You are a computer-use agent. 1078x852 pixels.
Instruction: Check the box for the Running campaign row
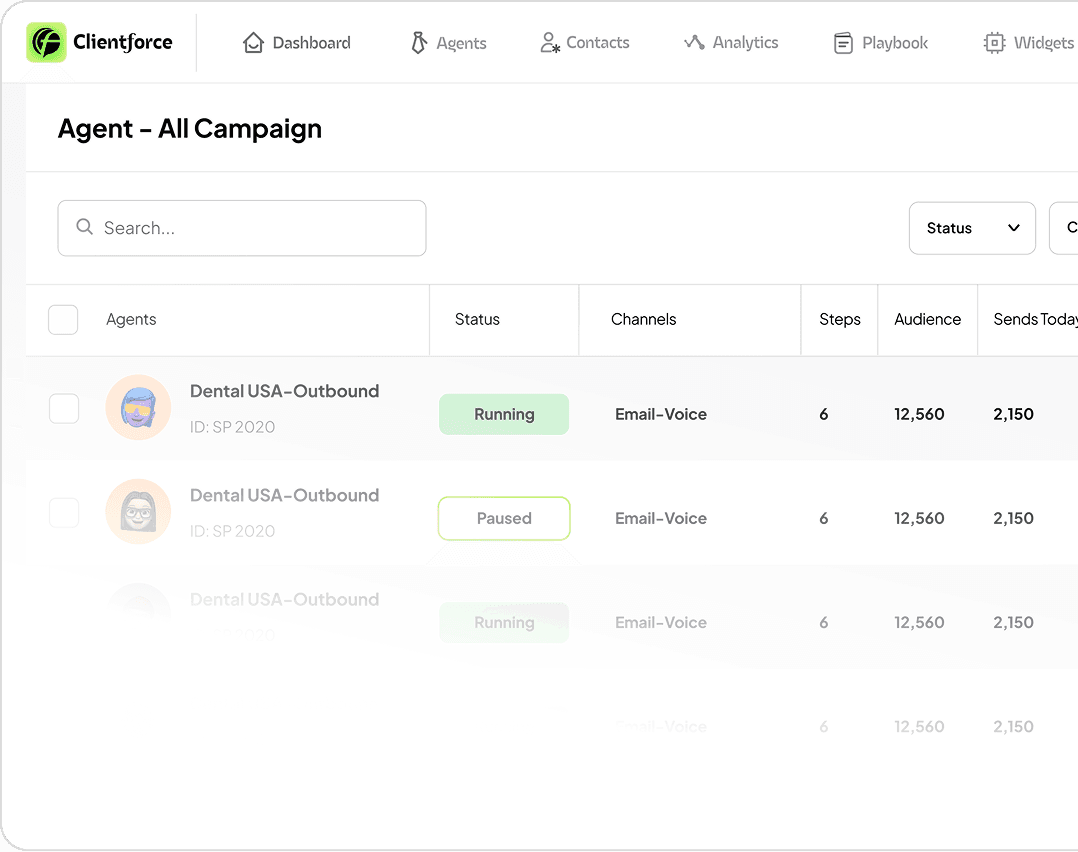(63, 408)
